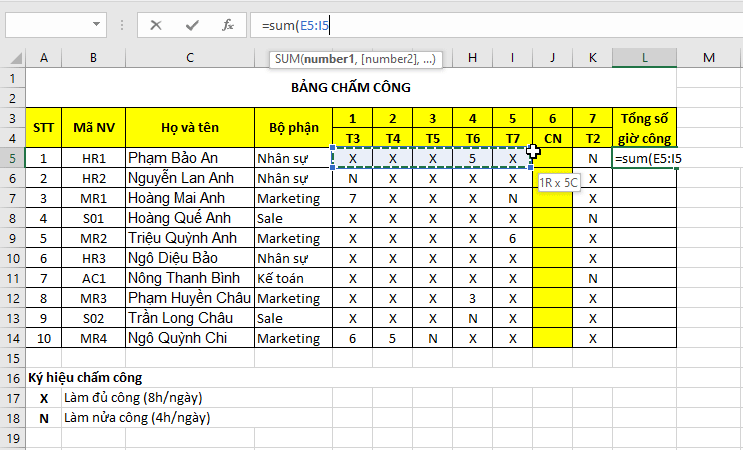Click the Họ và tên header cell

[x=190, y=127]
